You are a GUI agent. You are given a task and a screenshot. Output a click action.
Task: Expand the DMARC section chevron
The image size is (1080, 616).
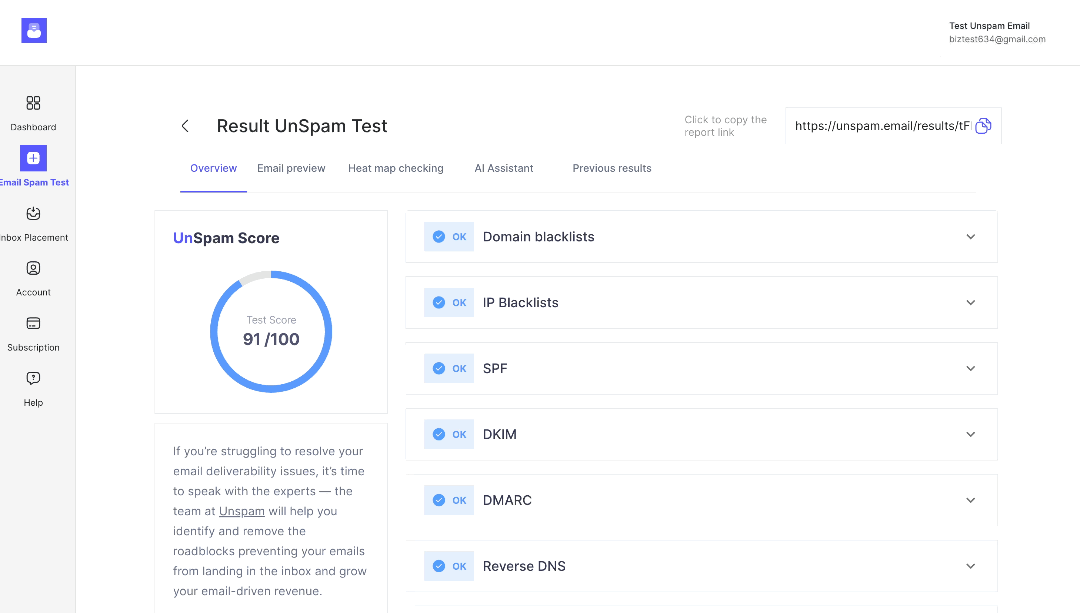970,500
